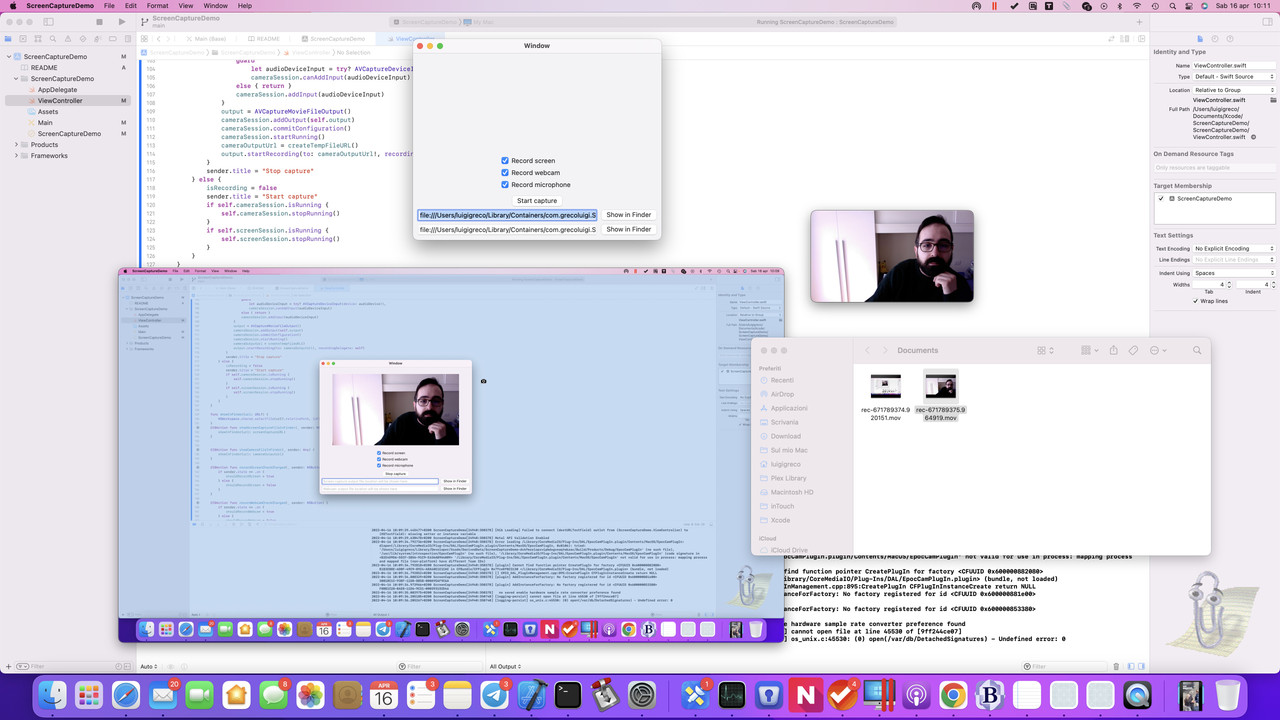Viewport: 1280px width, 720px height.
Task: Click the Finder tag icon in Documents window
Action: coord(1133,350)
